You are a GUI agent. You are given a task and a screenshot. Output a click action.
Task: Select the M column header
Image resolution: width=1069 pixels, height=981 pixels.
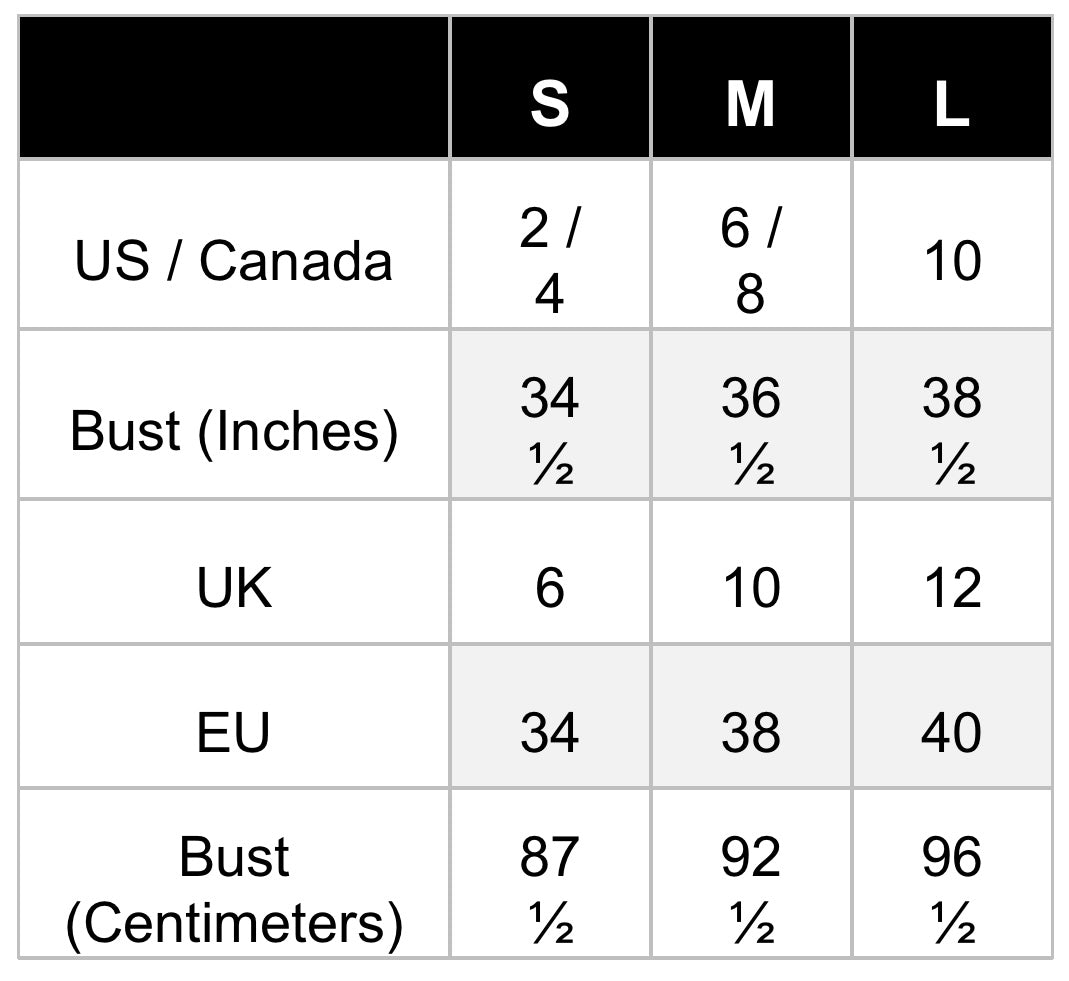pyautogui.click(x=750, y=102)
